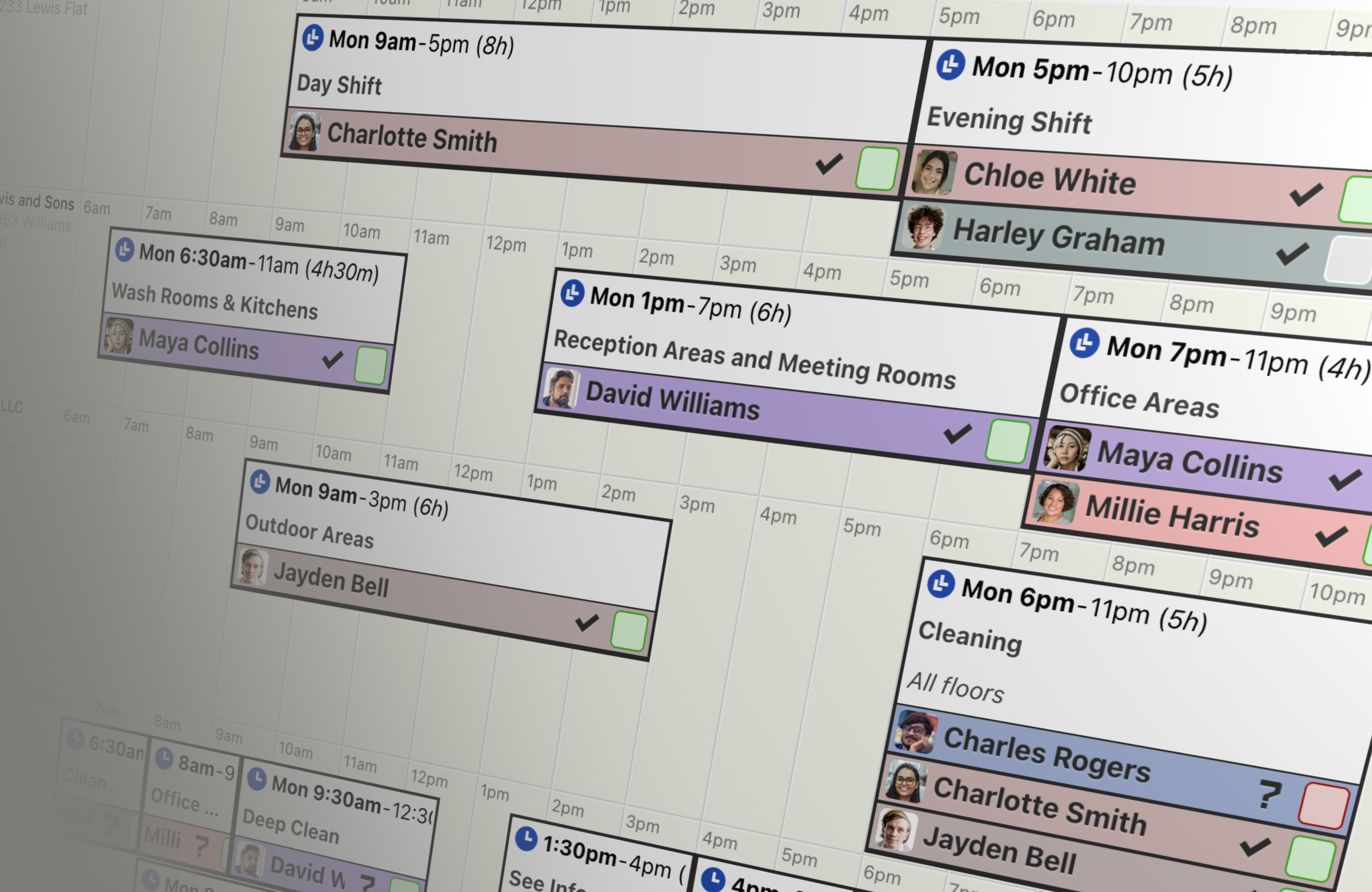
Task: Select Wash Rooms & Kitchens shift title
Action: [214, 301]
